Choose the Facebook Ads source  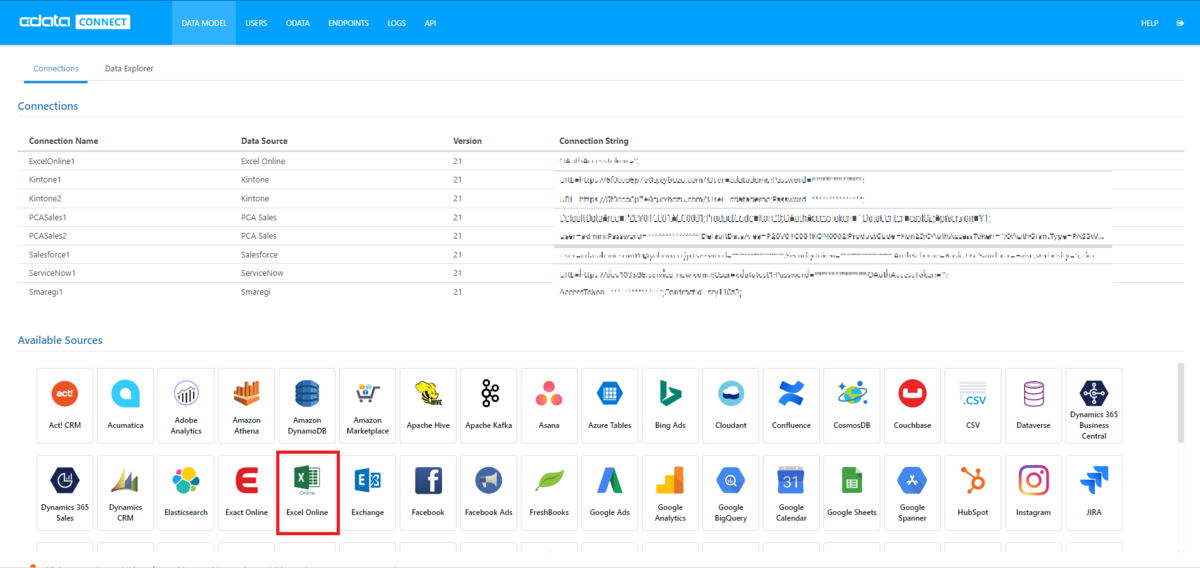click(489, 493)
